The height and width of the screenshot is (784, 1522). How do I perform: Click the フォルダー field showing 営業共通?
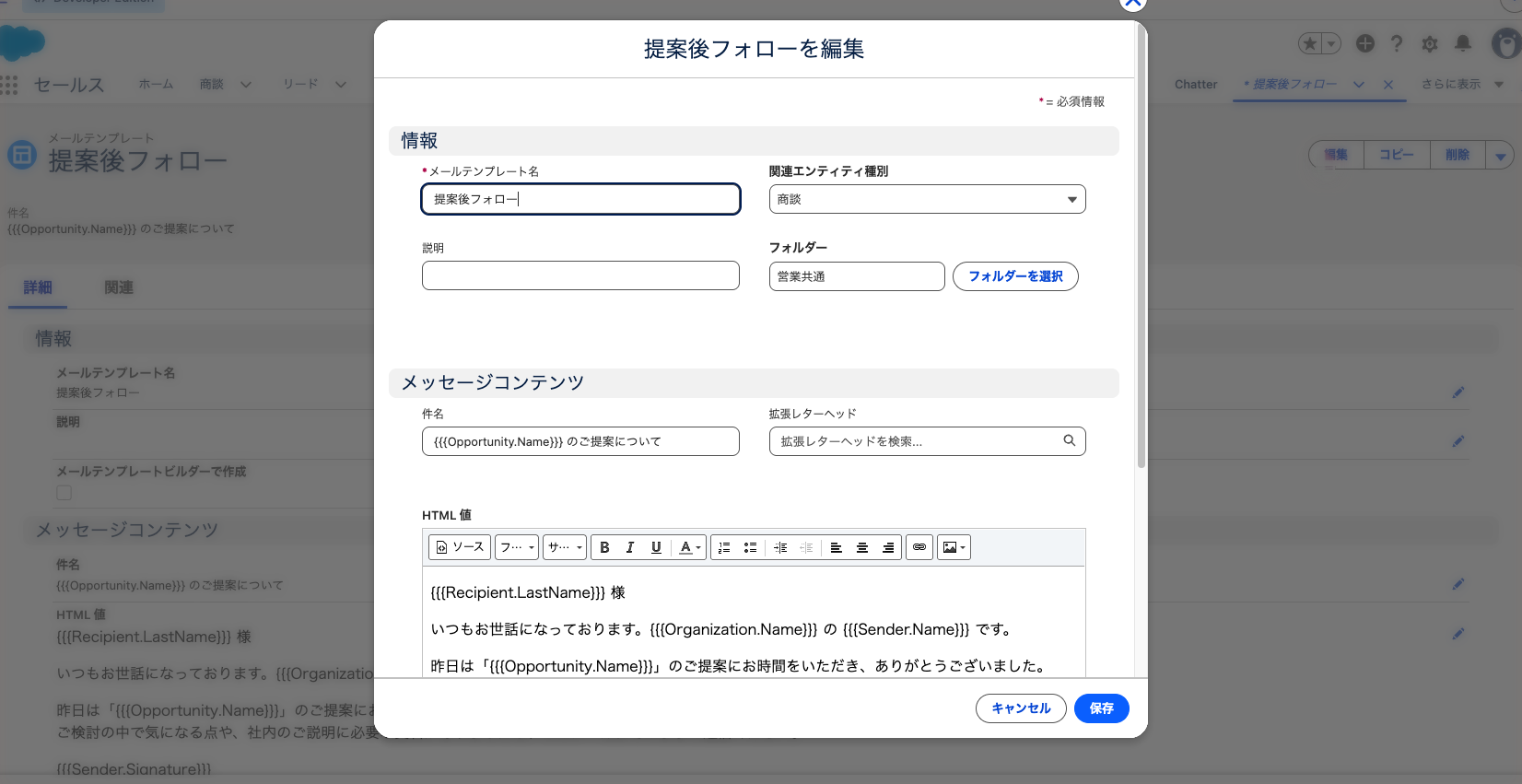pyautogui.click(x=857, y=276)
